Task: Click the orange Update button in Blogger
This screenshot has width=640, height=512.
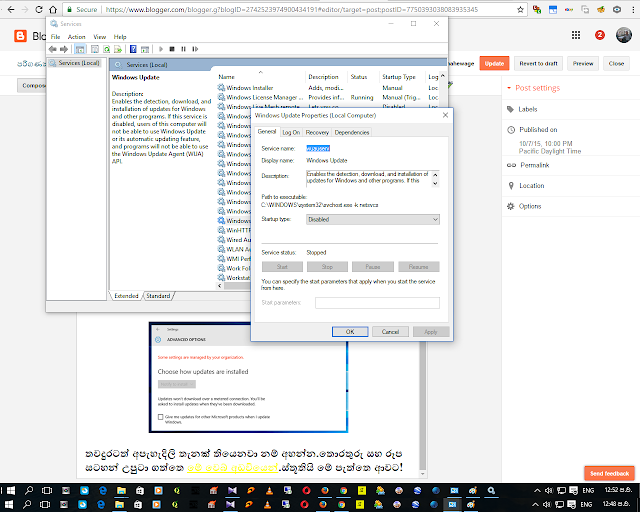Action: [494, 63]
